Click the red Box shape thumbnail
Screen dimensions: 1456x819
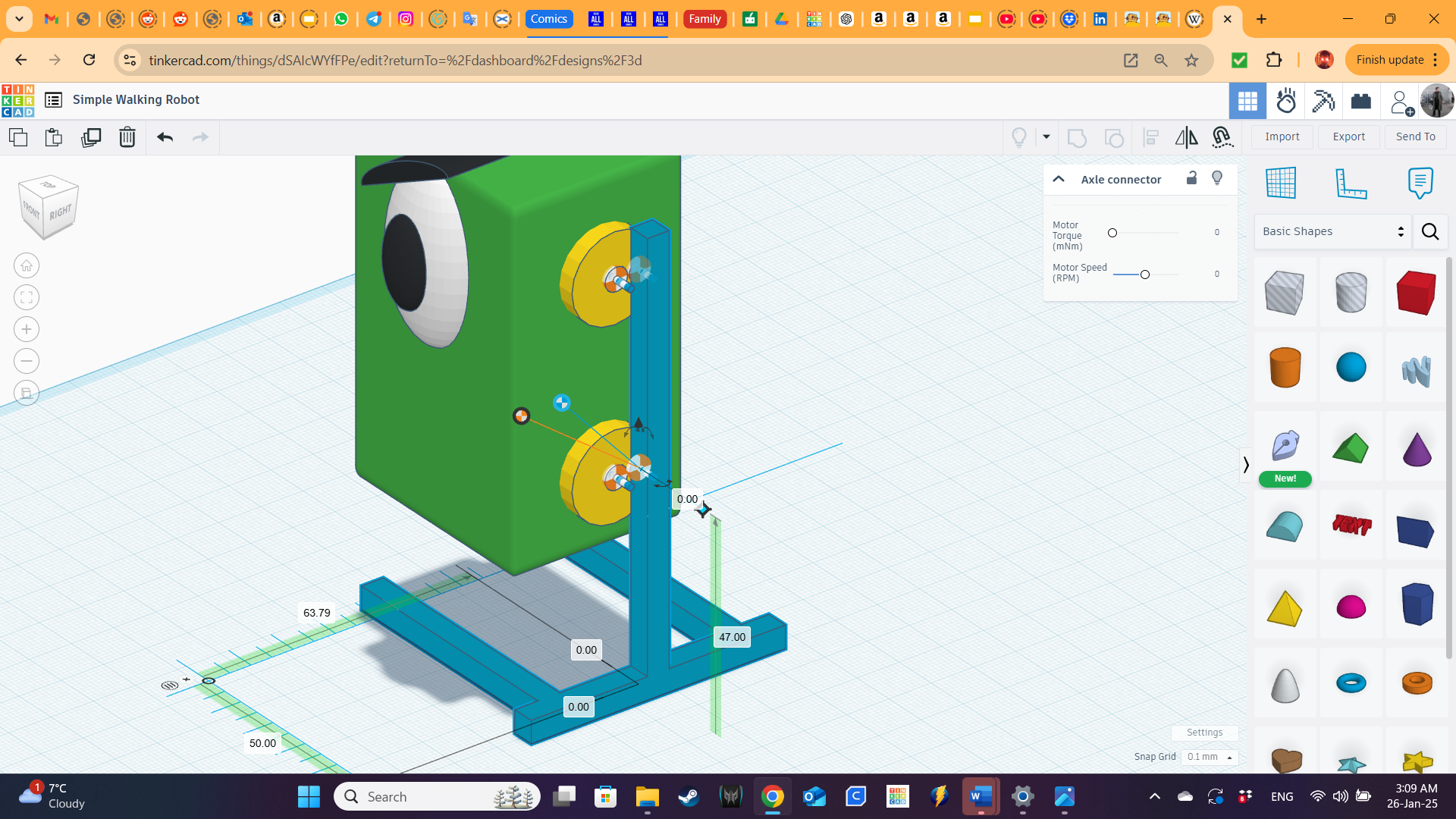click(x=1416, y=291)
